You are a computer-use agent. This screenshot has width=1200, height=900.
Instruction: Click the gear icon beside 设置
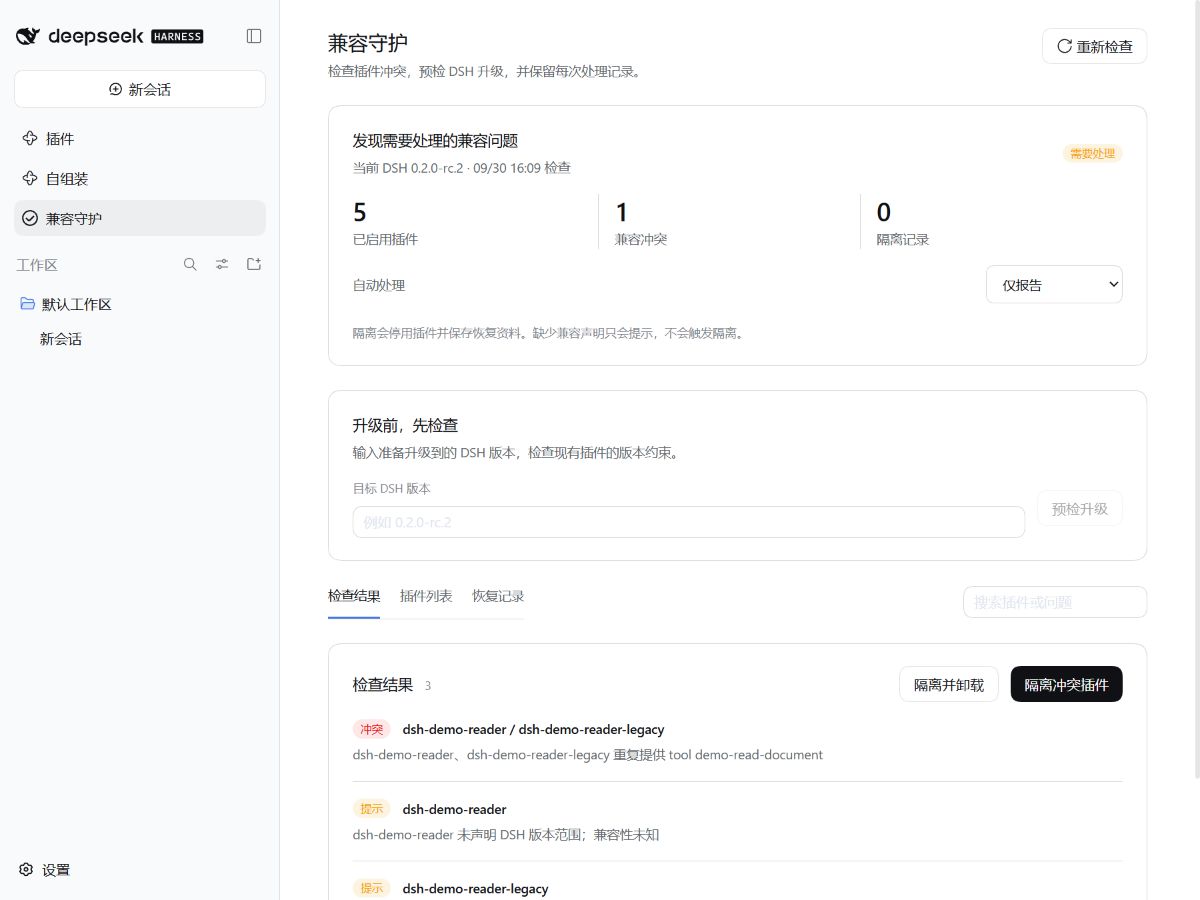[27, 870]
